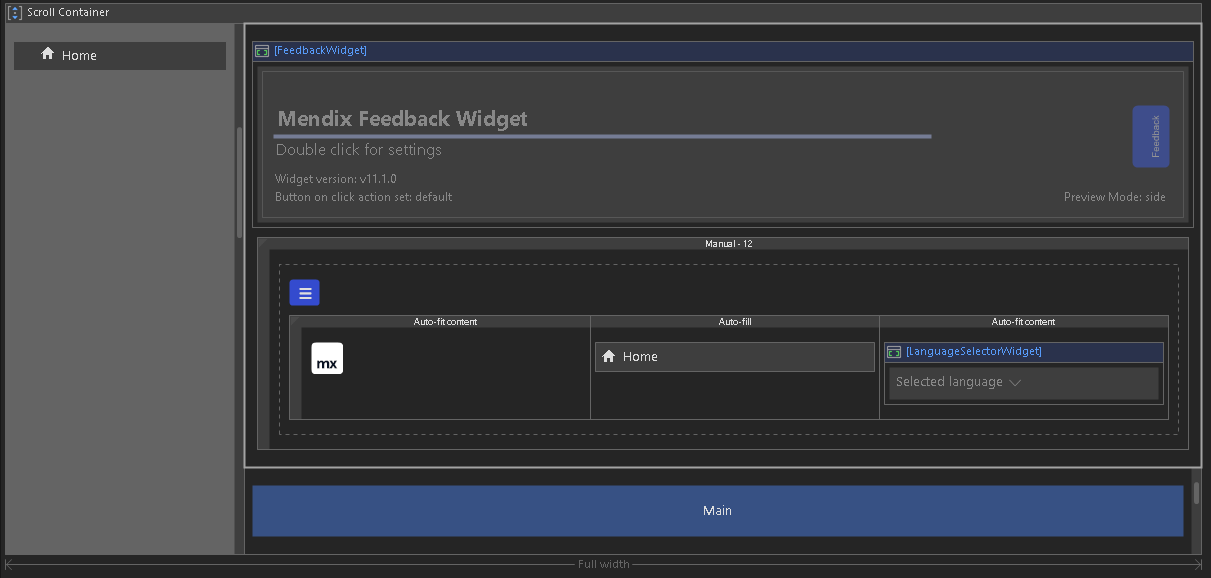Image resolution: width=1211 pixels, height=578 pixels.
Task: Click the widget version v11.1.0 text
Action: tap(336, 179)
